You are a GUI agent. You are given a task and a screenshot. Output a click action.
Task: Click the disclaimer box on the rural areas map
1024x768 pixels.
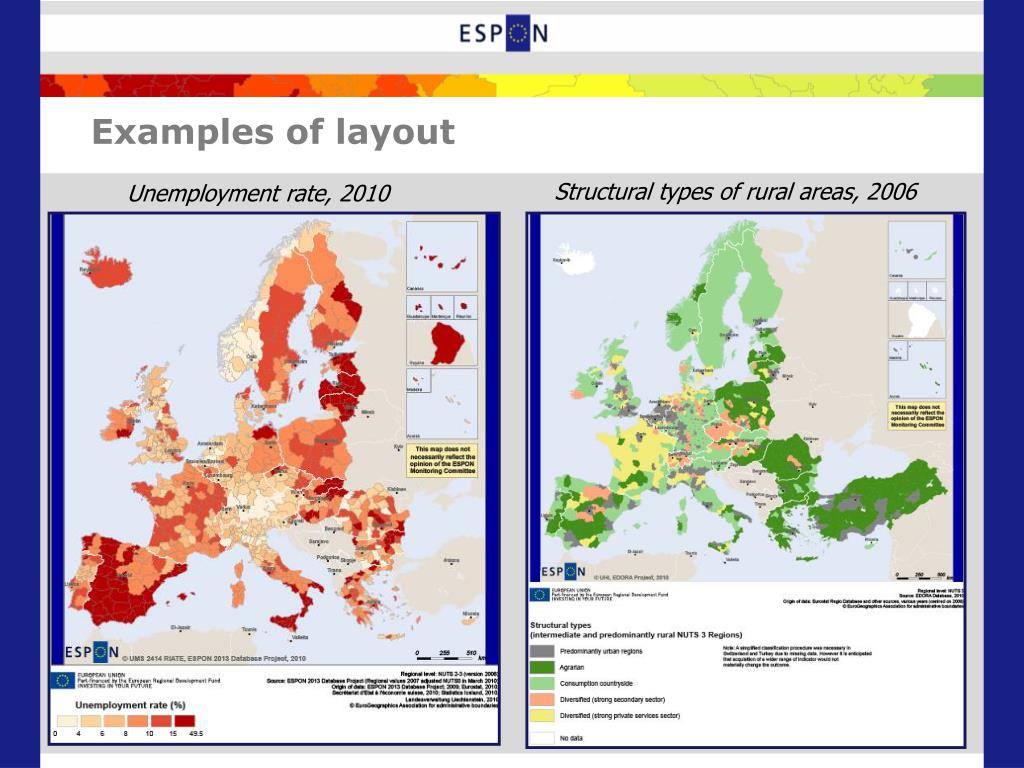918,416
